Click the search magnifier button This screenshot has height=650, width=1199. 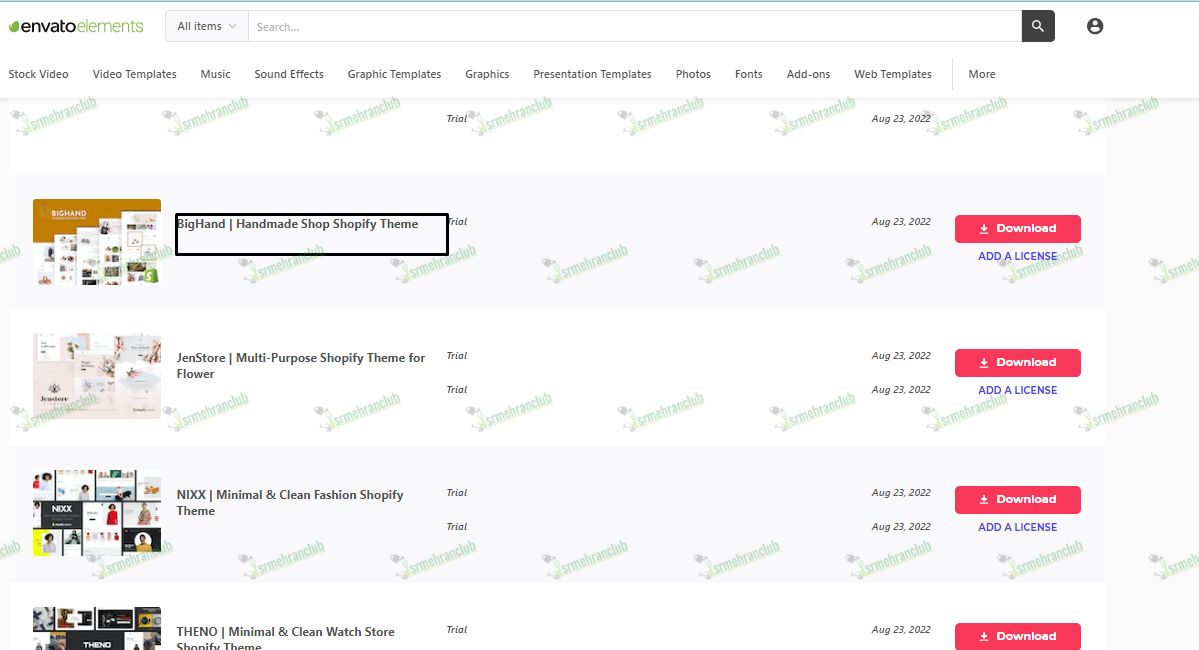coord(1038,26)
